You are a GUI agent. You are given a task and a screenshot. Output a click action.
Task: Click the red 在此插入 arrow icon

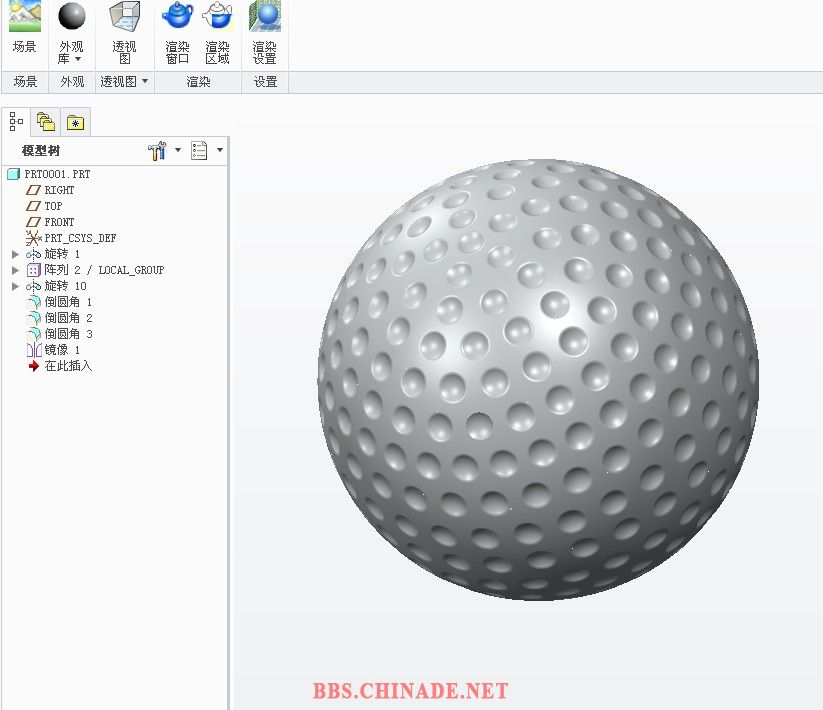coord(34,366)
